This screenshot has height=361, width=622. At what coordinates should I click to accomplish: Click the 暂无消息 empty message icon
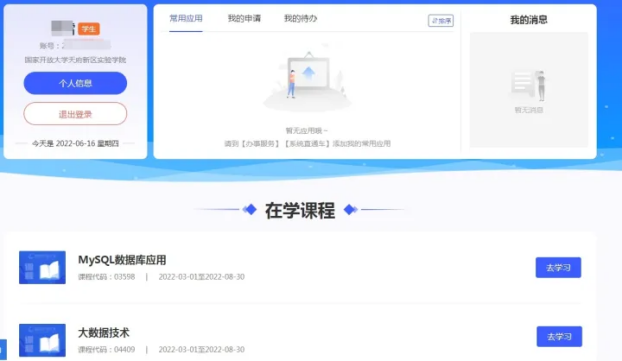[x=528, y=86]
